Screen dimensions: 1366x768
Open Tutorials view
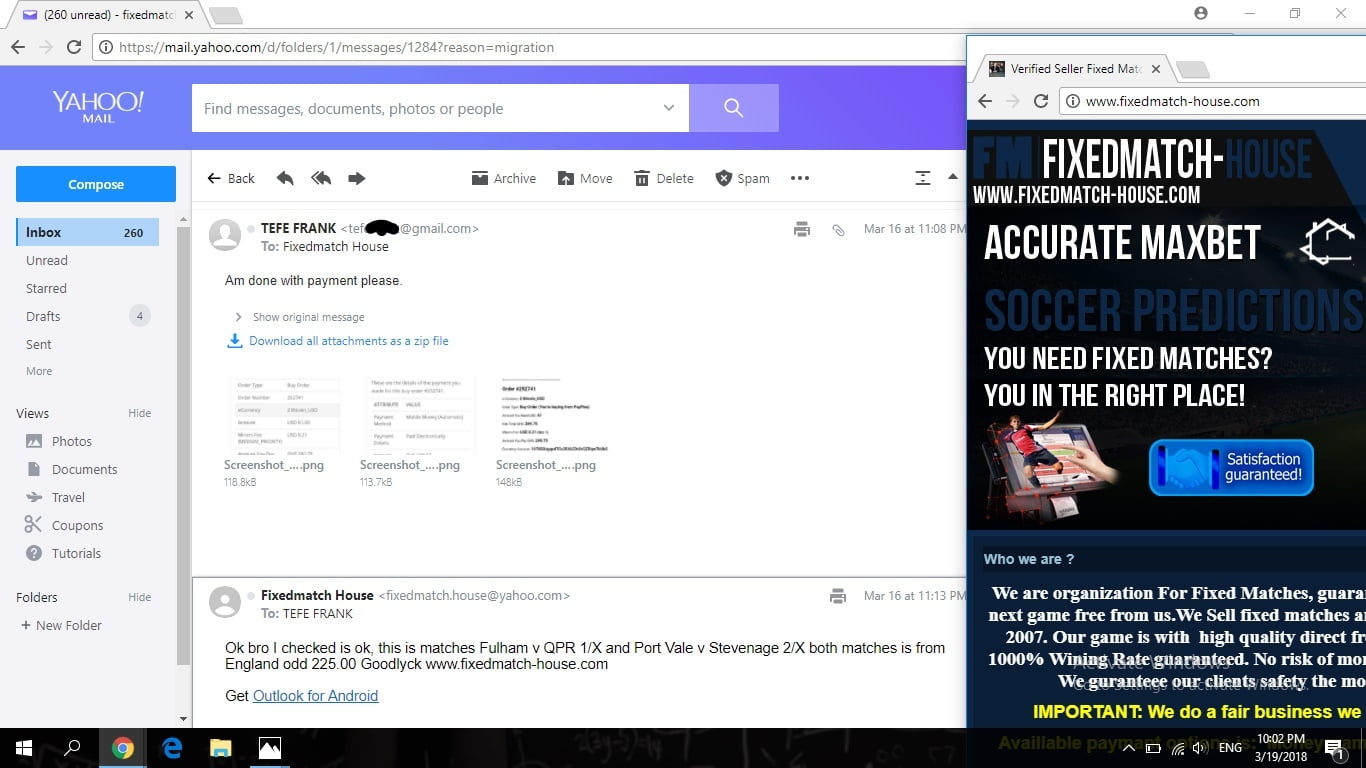click(x=76, y=553)
